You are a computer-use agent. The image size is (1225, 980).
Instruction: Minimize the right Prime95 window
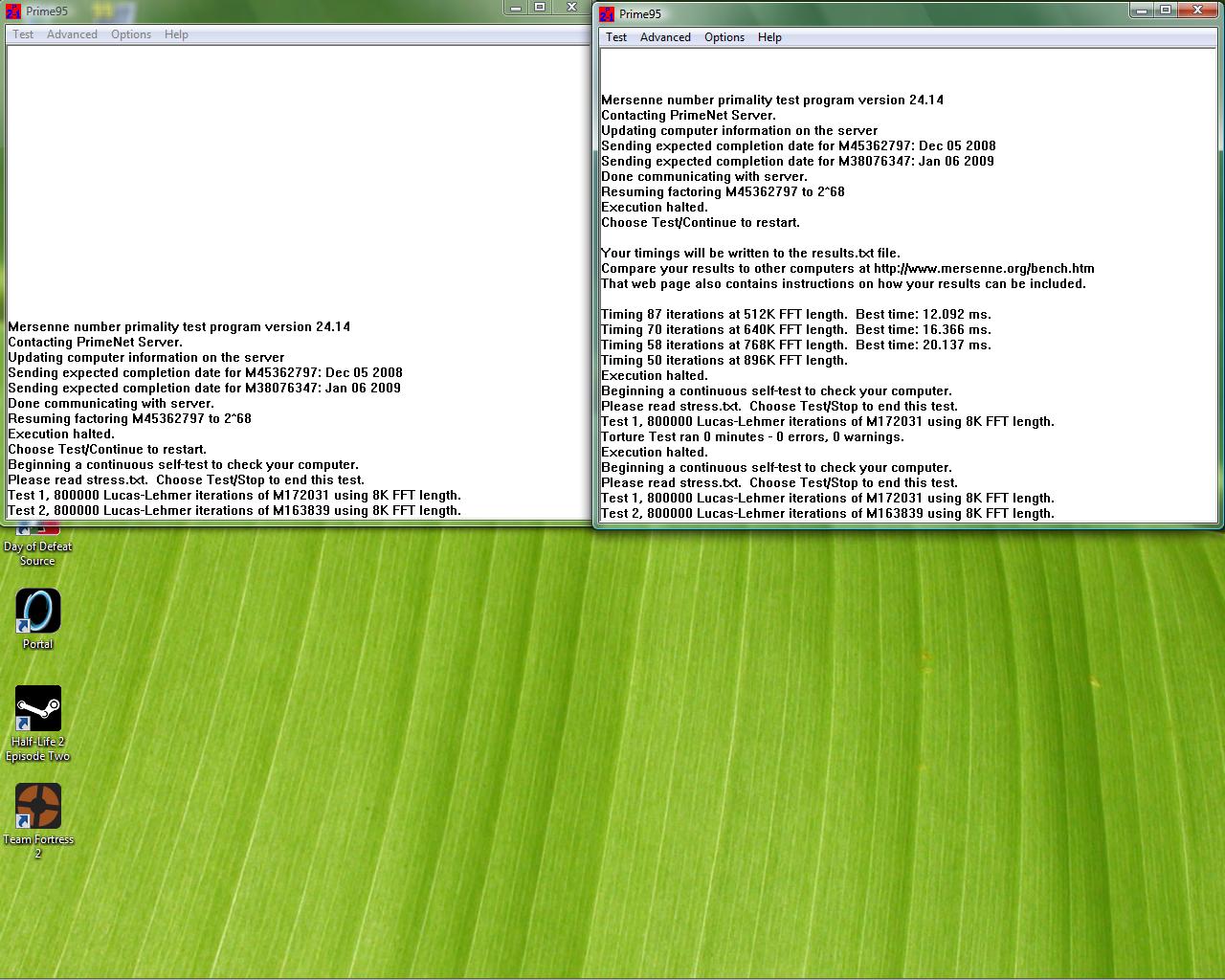pyautogui.click(x=1142, y=10)
